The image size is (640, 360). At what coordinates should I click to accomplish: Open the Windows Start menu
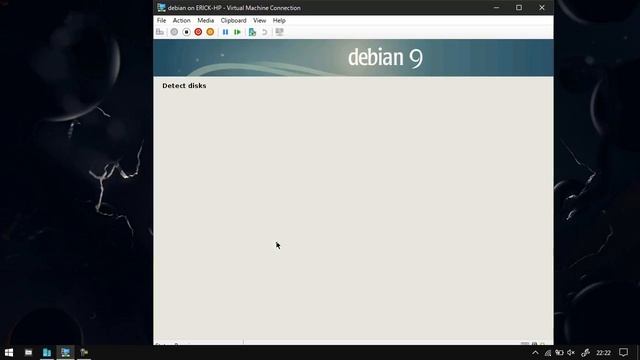(9, 352)
